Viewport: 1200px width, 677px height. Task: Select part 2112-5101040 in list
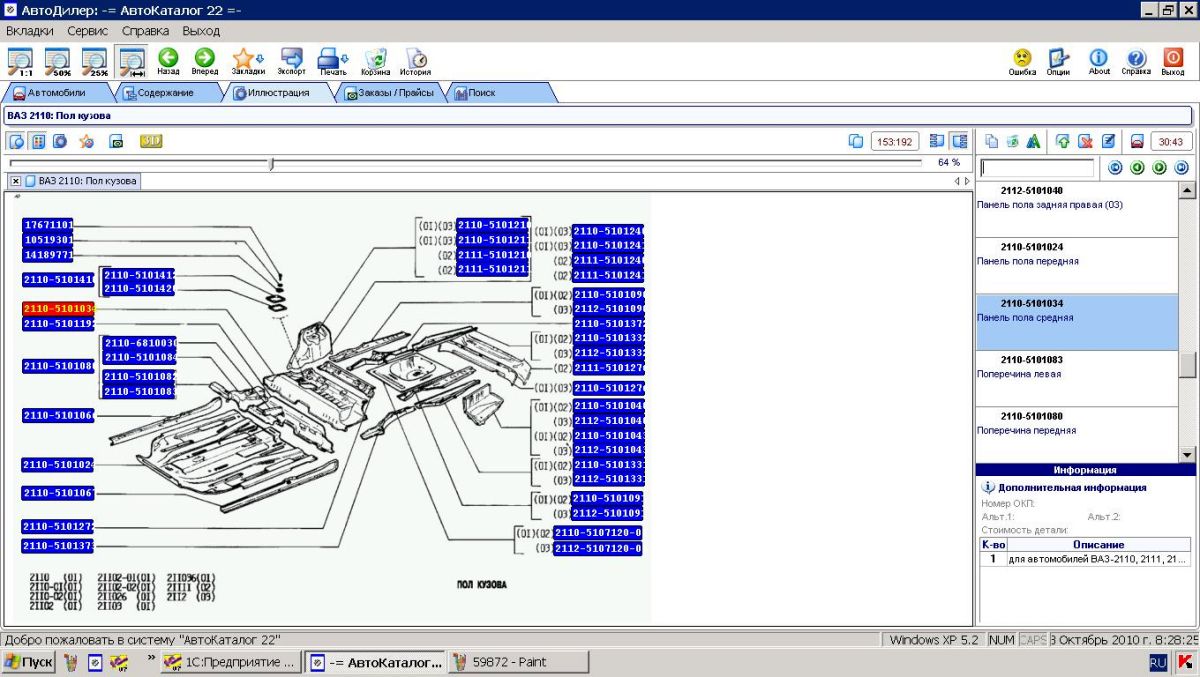point(1077,209)
